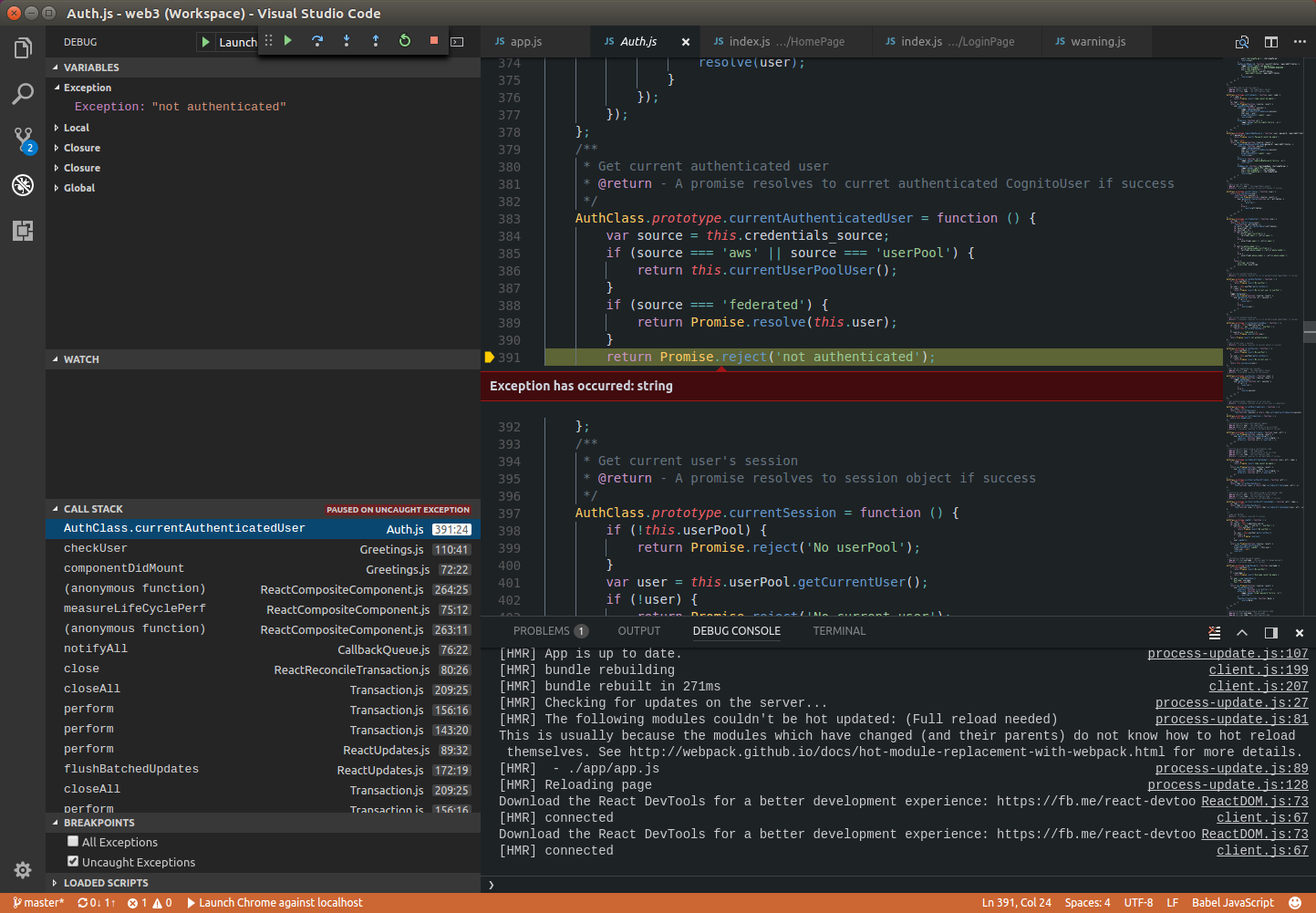Open the Manage gear icon

tap(23, 870)
